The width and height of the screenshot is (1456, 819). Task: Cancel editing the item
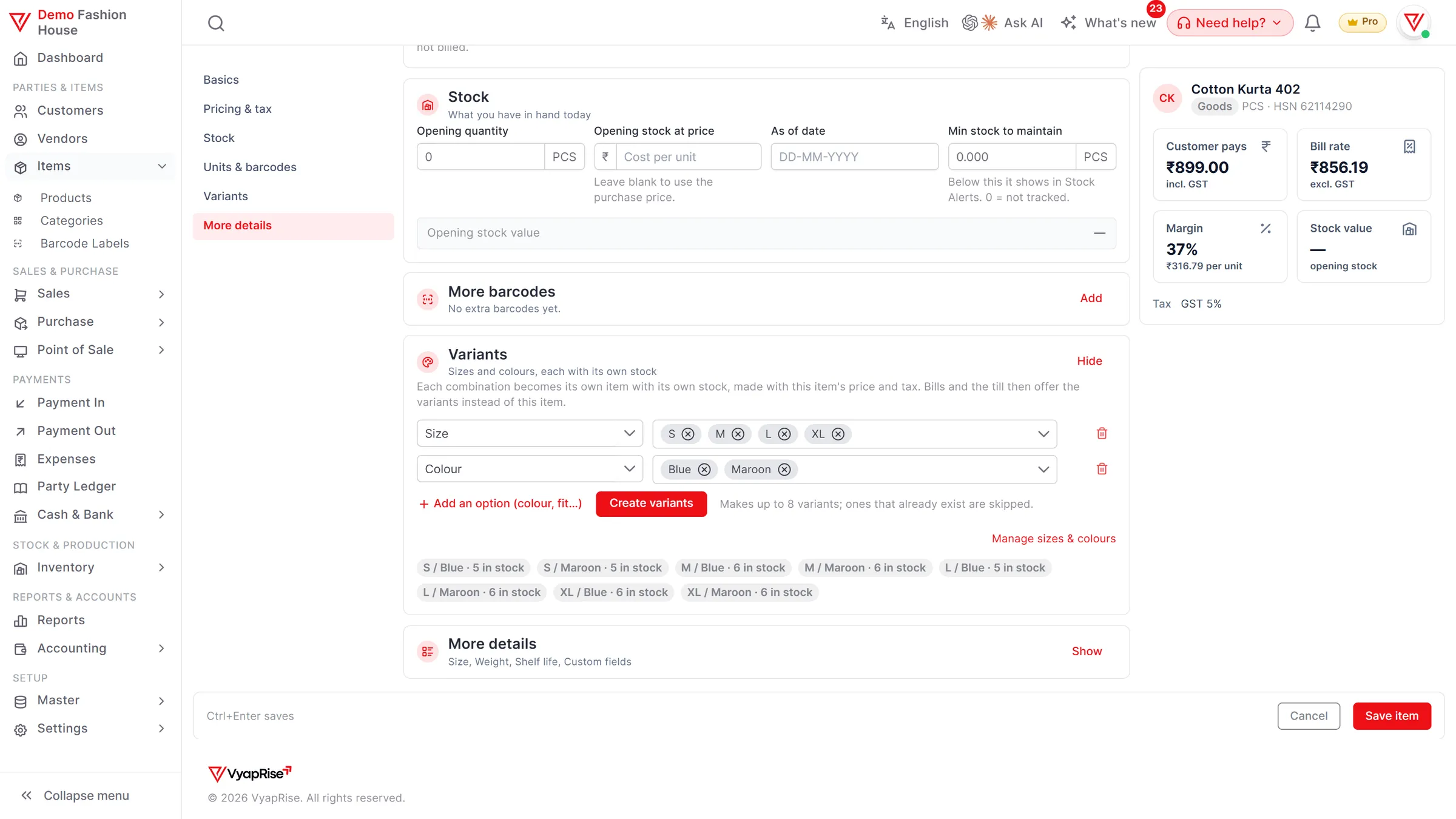(1309, 716)
